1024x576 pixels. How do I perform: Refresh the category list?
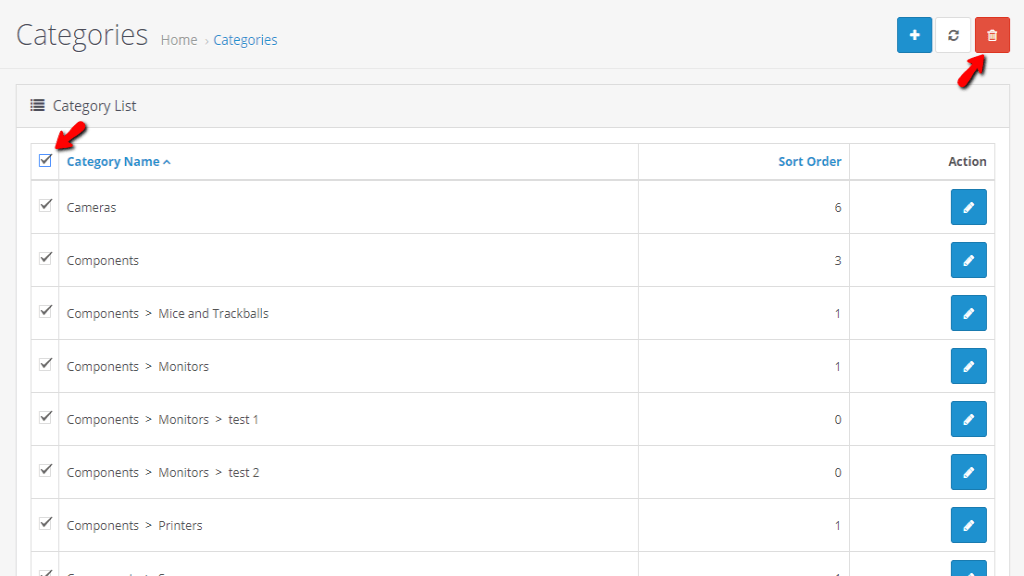(953, 34)
